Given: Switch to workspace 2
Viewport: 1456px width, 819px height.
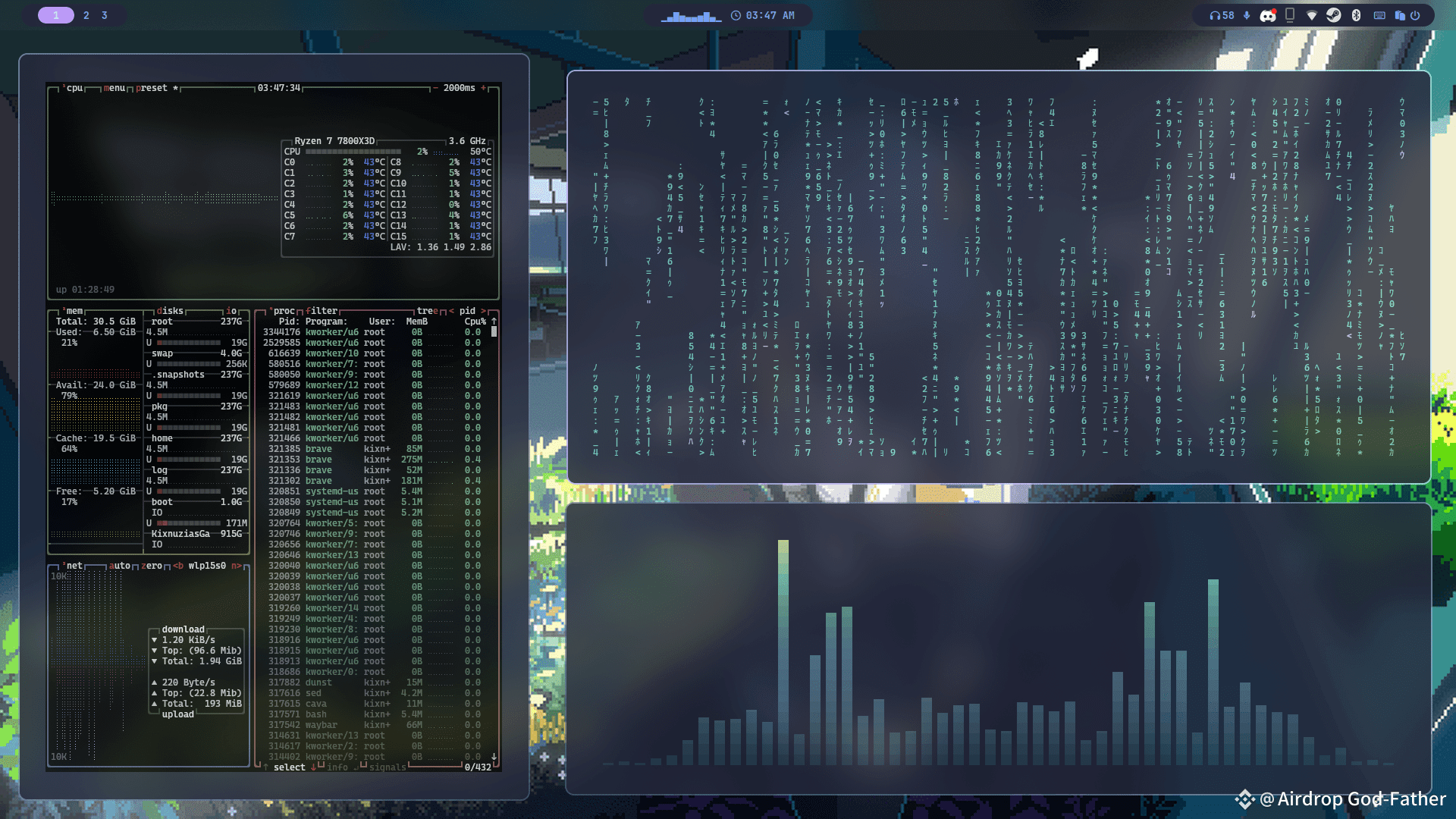Looking at the screenshot, I should (x=86, y=15).
